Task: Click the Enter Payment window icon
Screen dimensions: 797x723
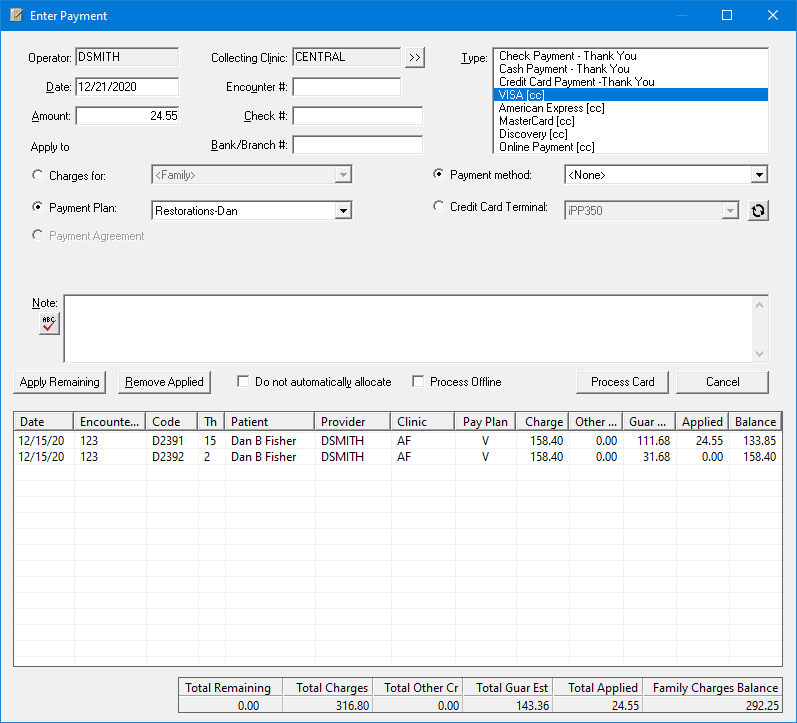Action: pyautogui.click(x=16, y=15)
